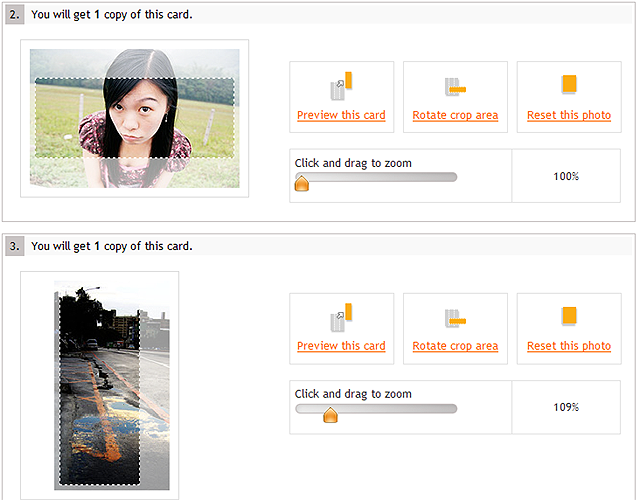640x500 pixels.
Task: Select 'Rotate crop area' link for card 3
Action: tap(455, 346)
